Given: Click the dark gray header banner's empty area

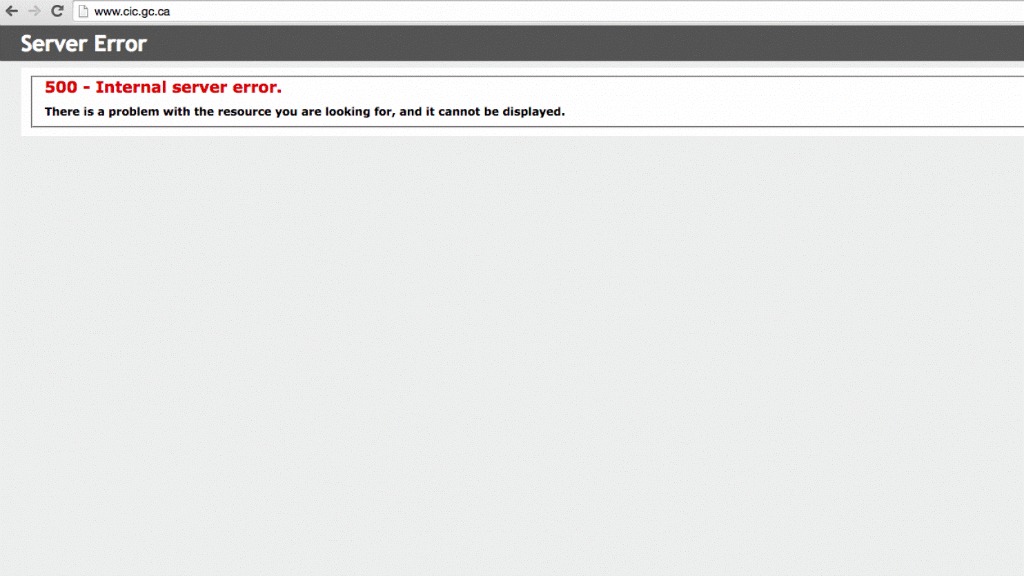Looking at the screenshot, I should pyautogui.click(x=600, y=44).
